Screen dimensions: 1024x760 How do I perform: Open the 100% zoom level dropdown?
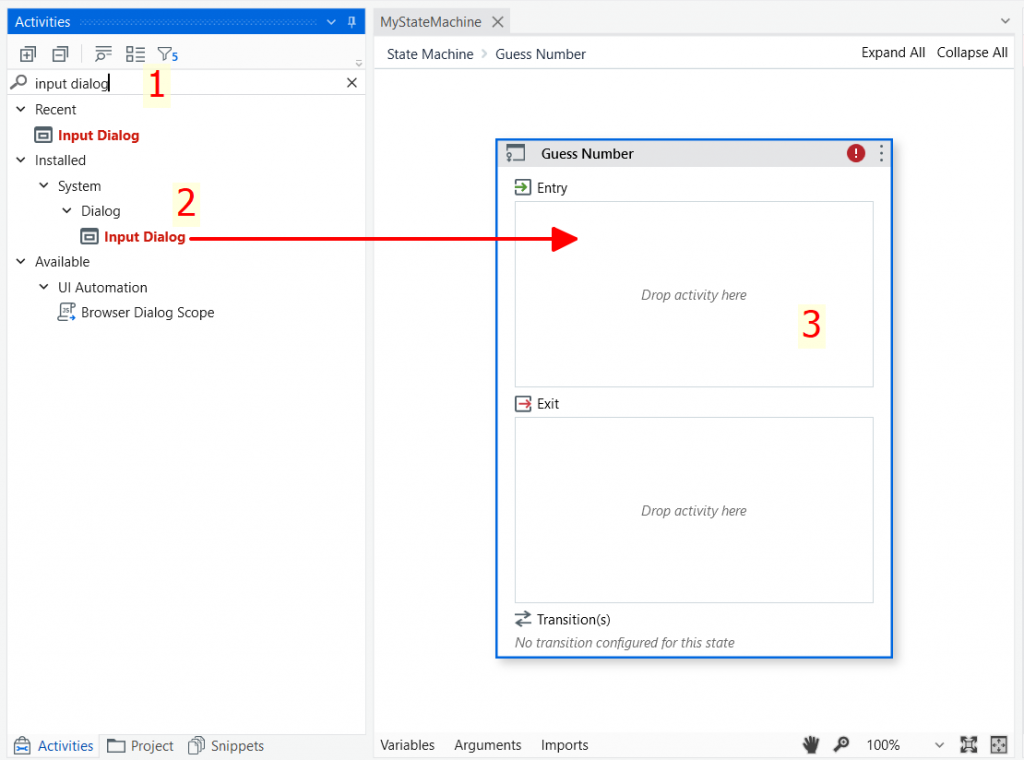pos(939,745)
